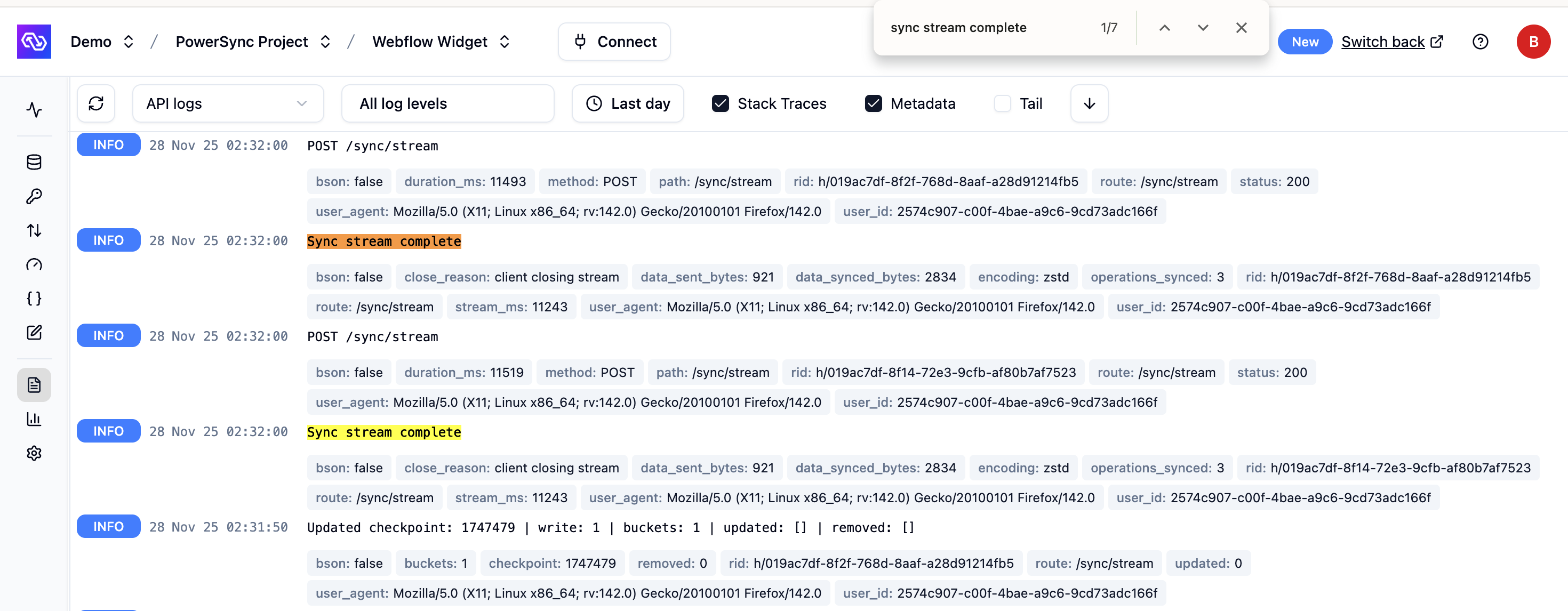Open the key credentials sidebar icon

(x=34, y=196)
